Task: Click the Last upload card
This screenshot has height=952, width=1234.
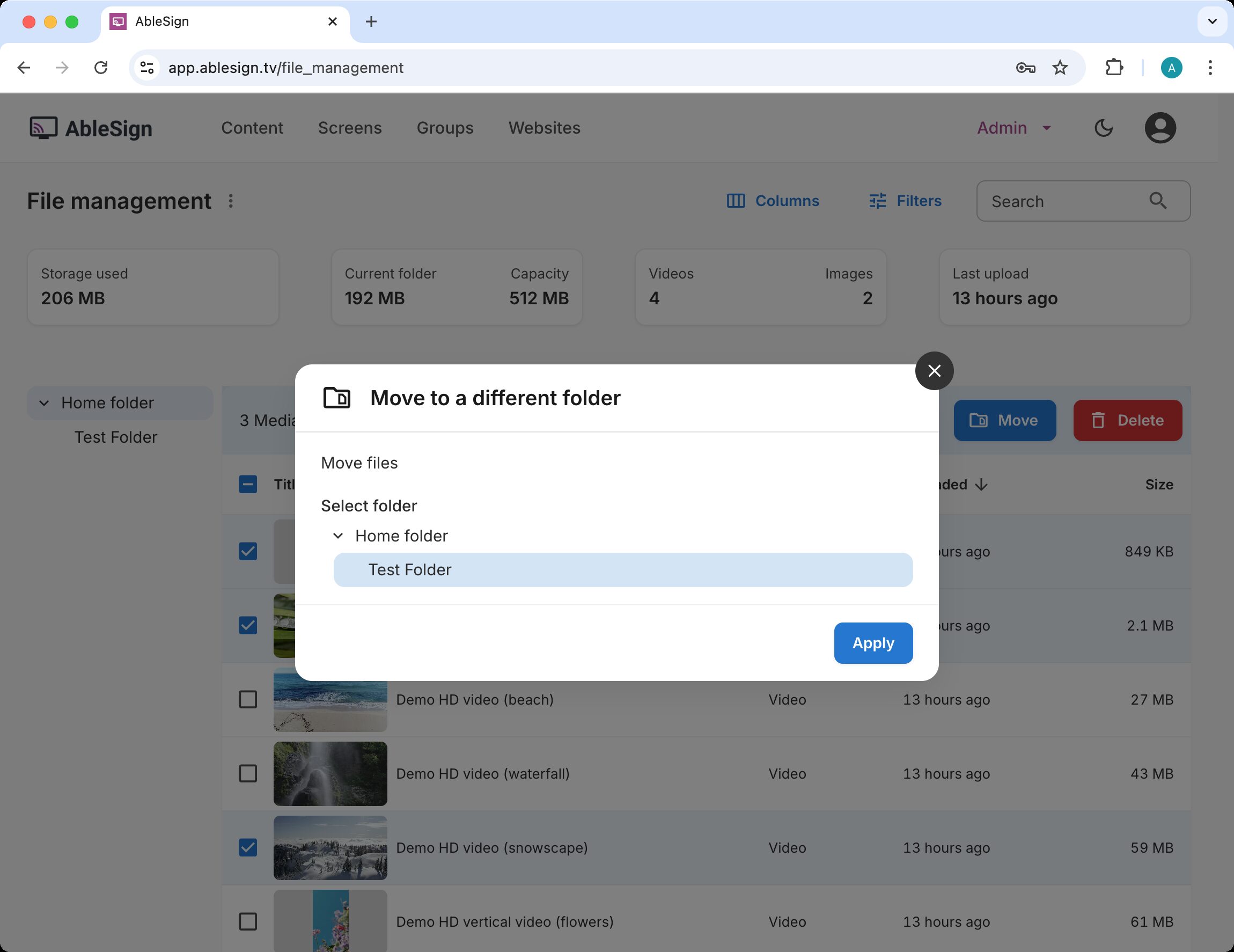Action: coord(1064,287)
